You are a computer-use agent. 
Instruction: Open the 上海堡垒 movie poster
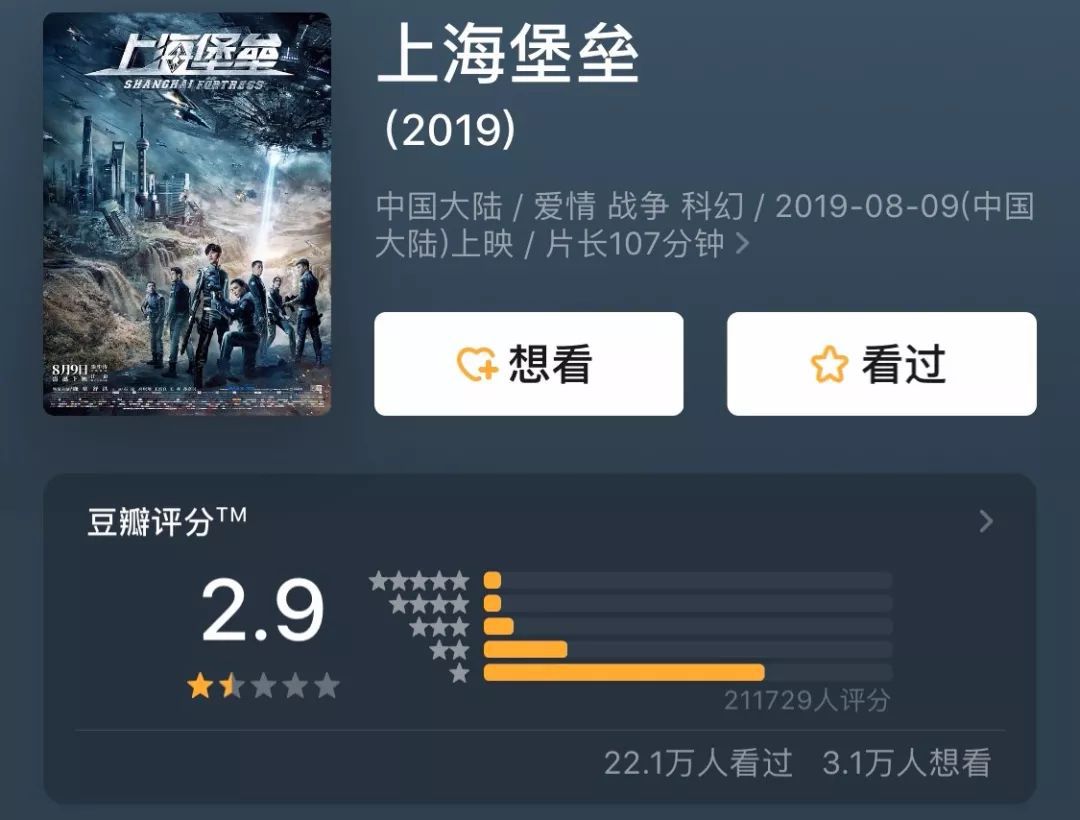click(187, 214)
